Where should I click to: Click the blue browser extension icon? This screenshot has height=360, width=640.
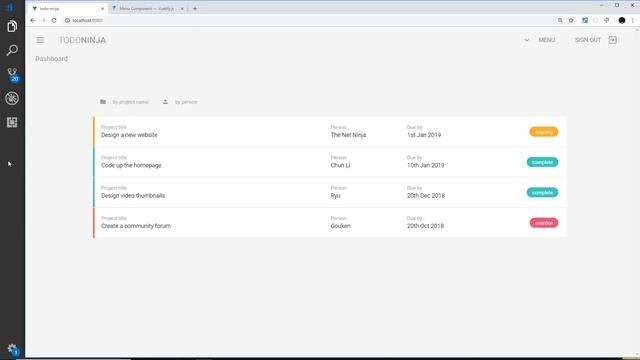pos(585,20)
